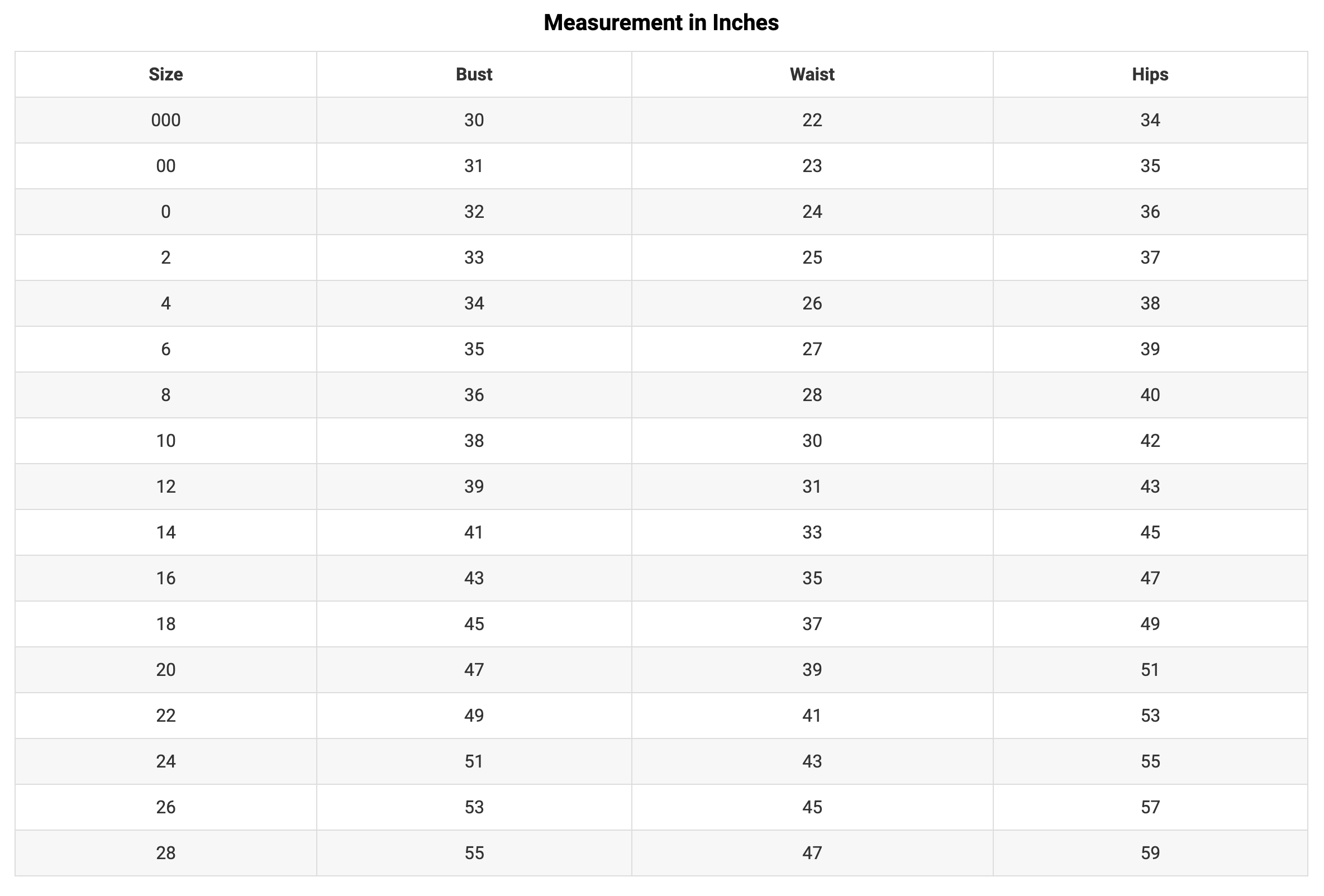The height and width of the screenshot is (896, 1324).
Task: Click the size 000 cell
Action: coord(166,120)
